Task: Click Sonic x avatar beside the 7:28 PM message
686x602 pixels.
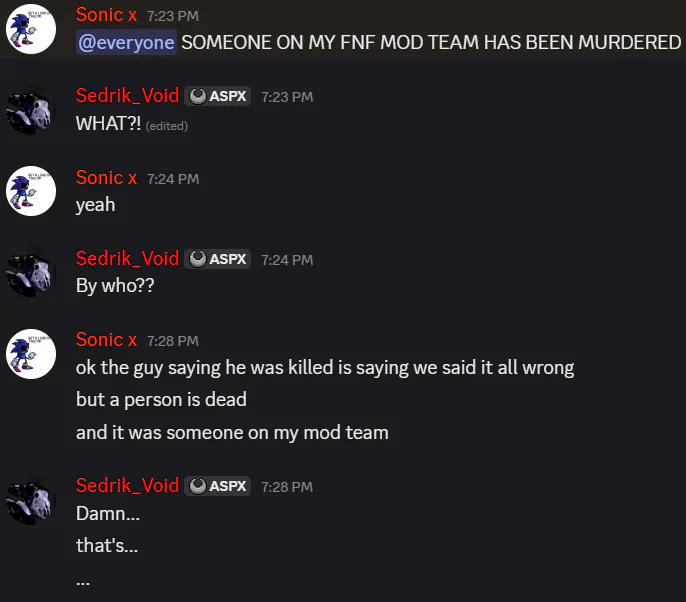Action: (x=31, y=354)
